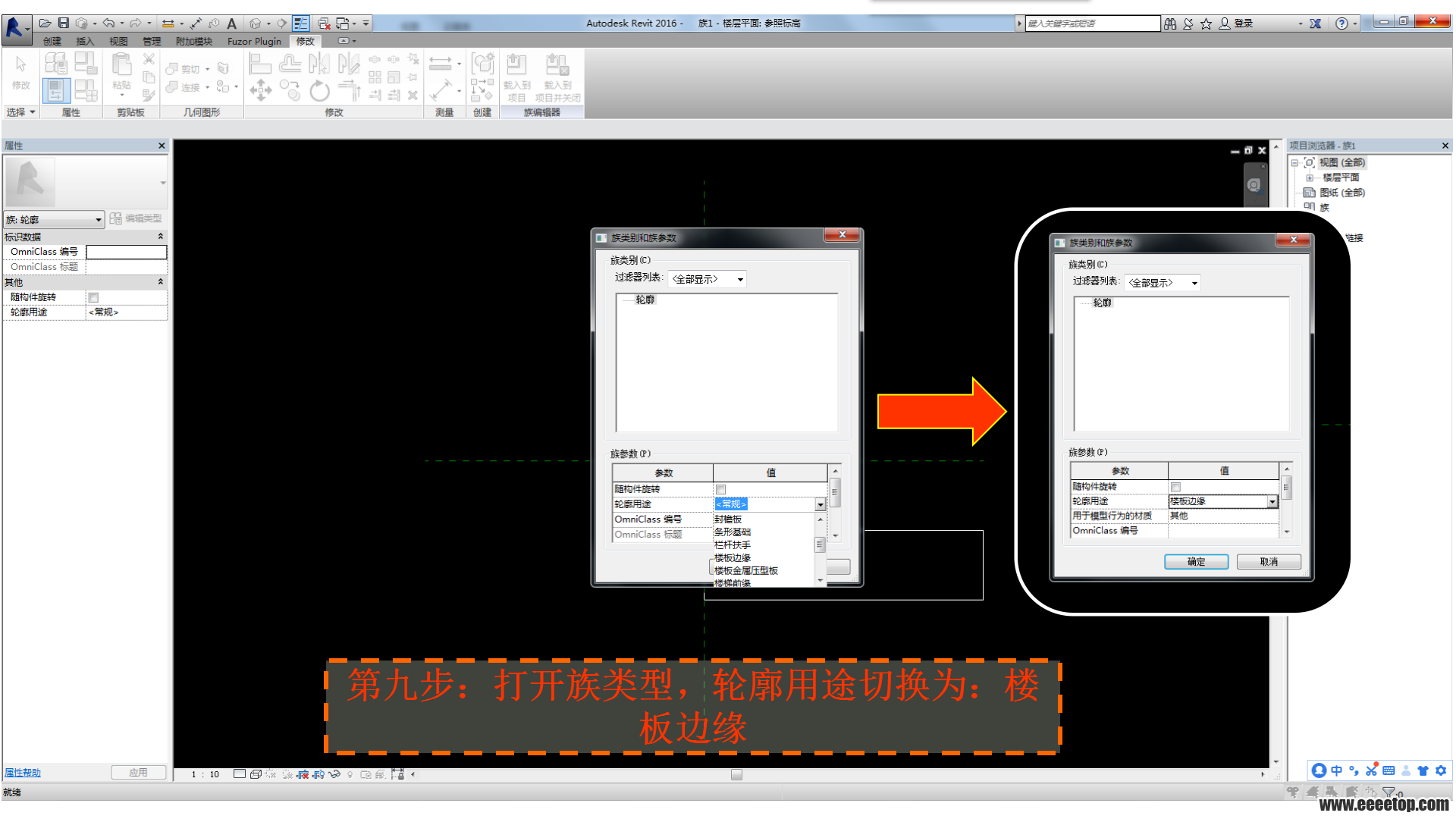The width and height of the screenshot is (1456, 819).
Task: Click the scissors cut-to-clipboard icon
Action: click(x=149, y=59)
